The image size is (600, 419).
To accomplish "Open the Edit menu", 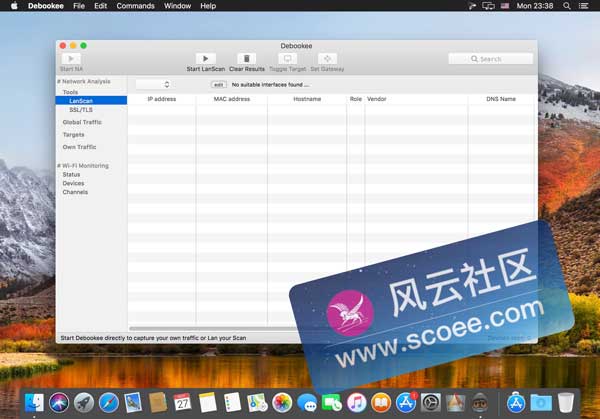I will click(x=101, y=6).
